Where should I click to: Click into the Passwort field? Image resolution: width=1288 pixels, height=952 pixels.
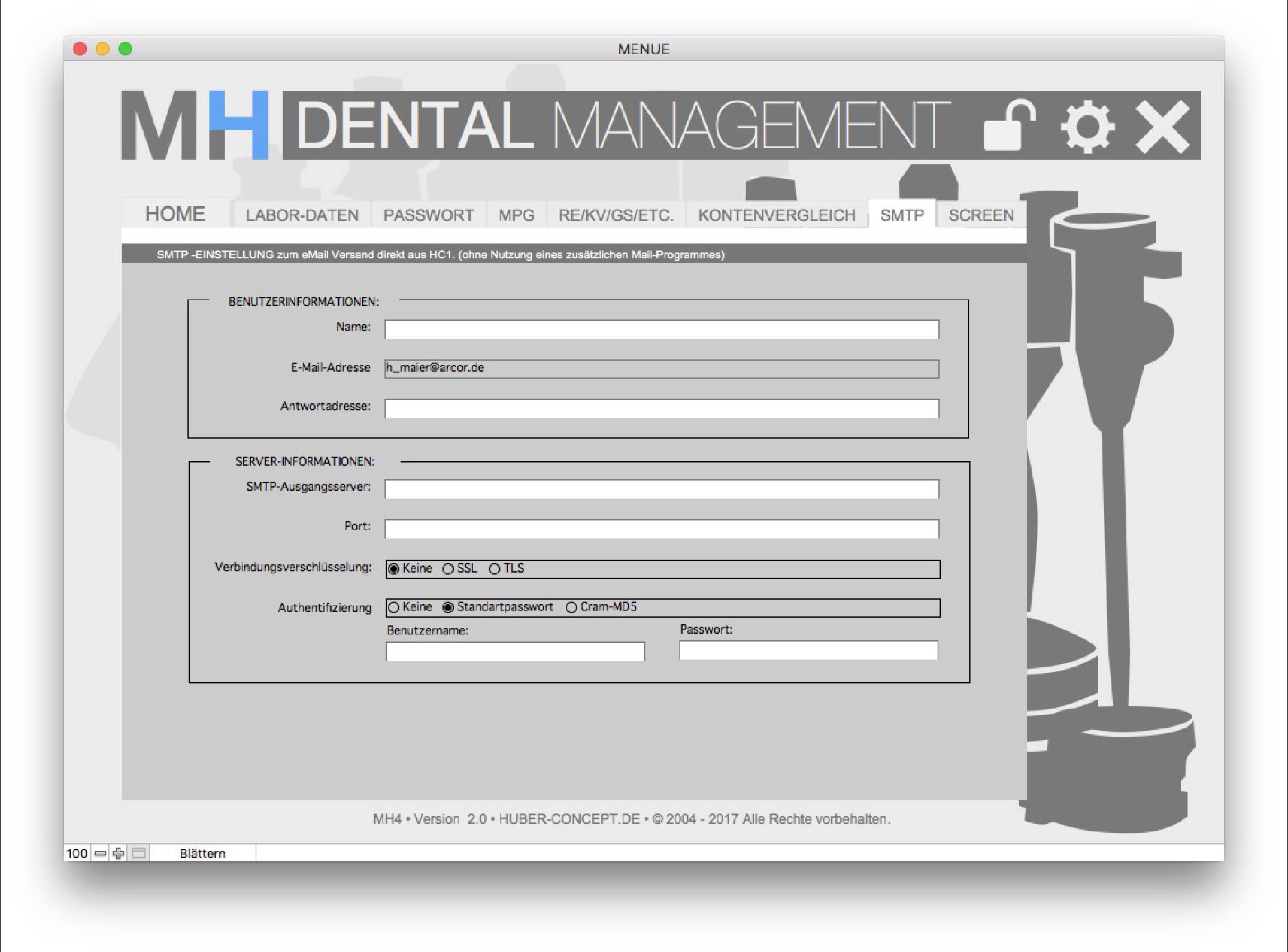[x=808, y=651]
